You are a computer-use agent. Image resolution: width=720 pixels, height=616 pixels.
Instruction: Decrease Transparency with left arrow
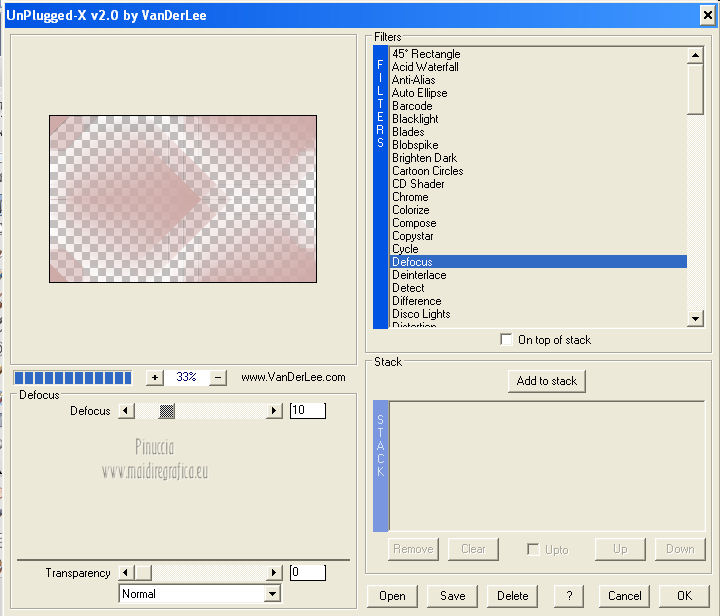[126, 572]
